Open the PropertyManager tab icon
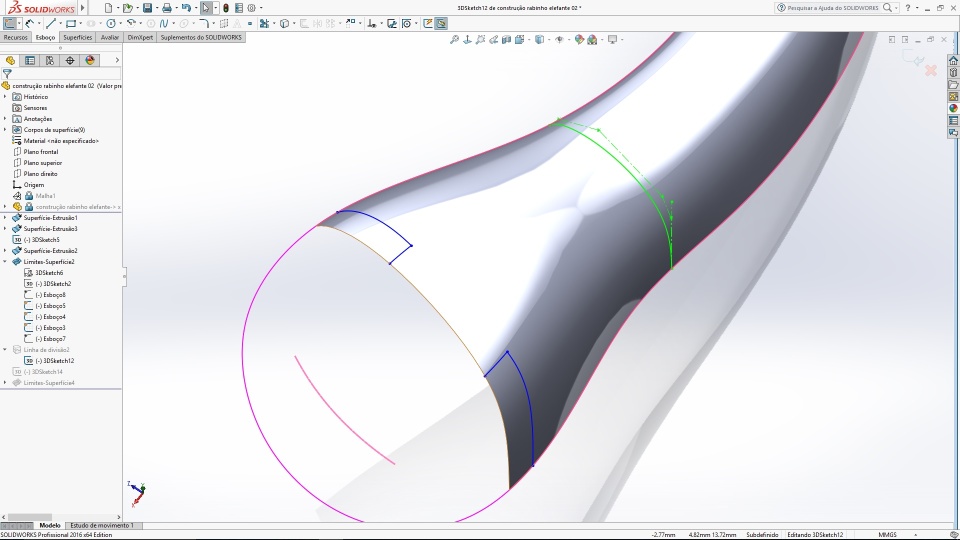Image resolution: width=960 pixels, height=540 pixels. tap(30, 60)
